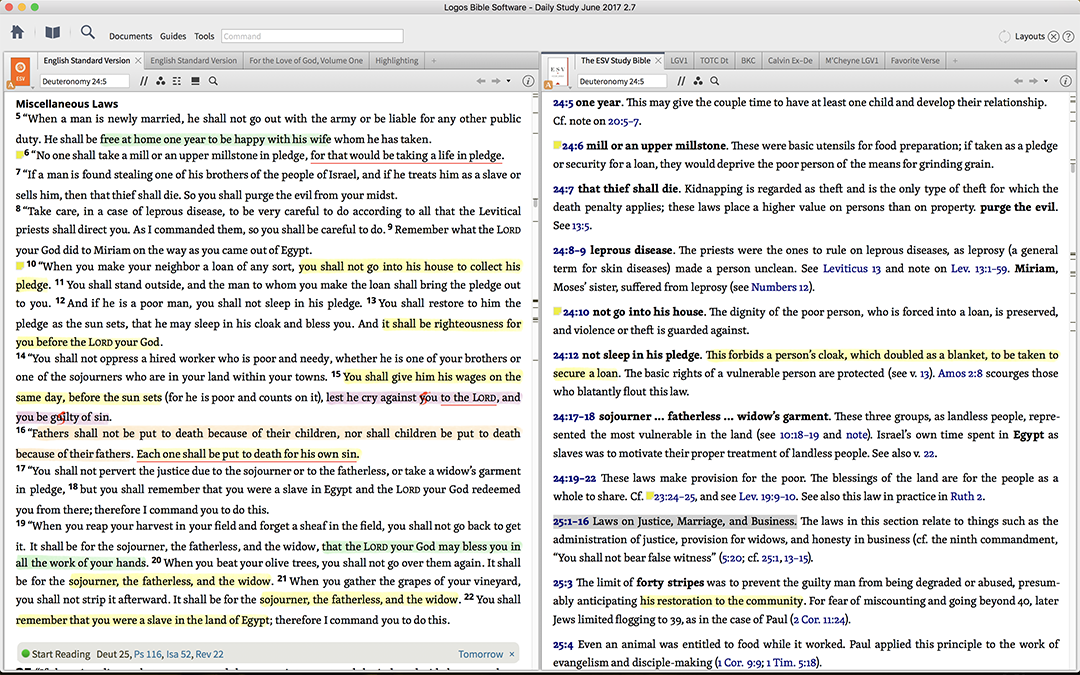Screen dimensions: 1080x675
Task: Follow the Amos 2:8 link
Action: pos(960,373)
